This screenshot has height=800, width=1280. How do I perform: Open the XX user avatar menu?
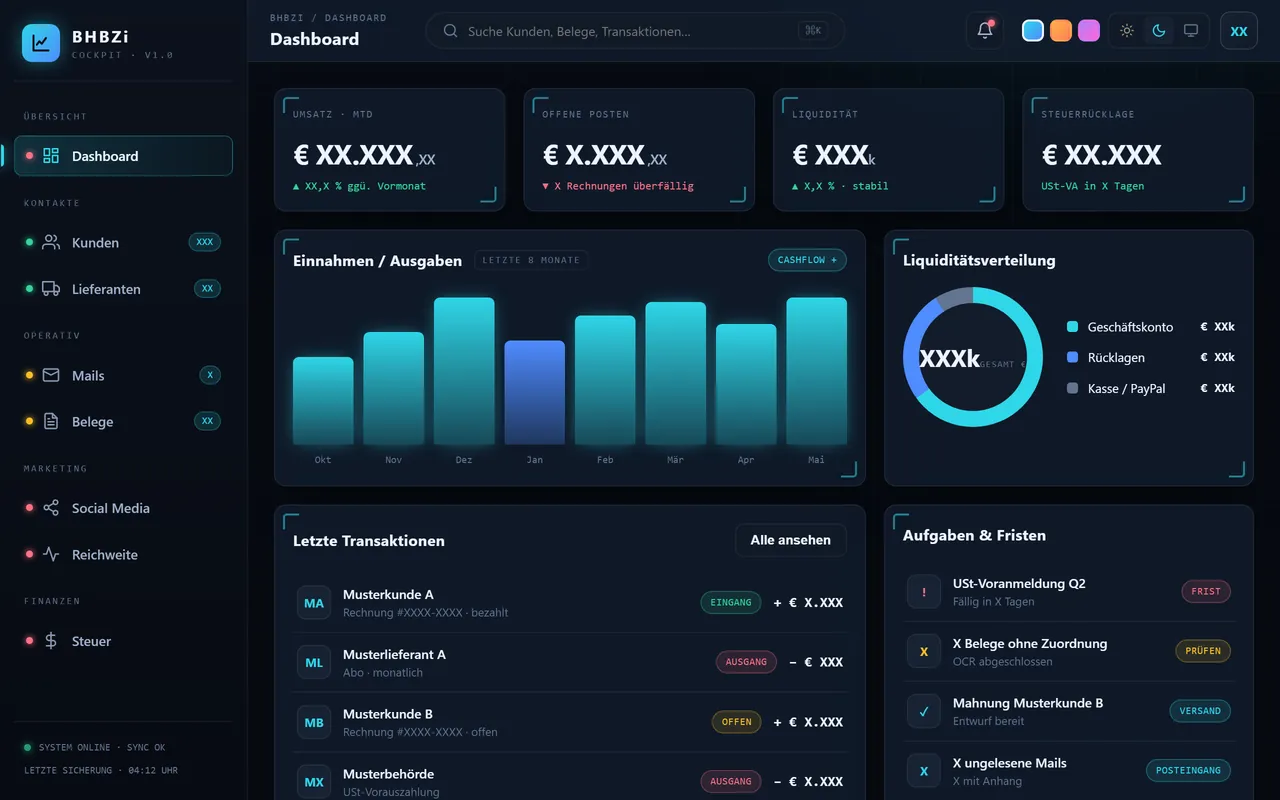click(x=1239, y=31)
